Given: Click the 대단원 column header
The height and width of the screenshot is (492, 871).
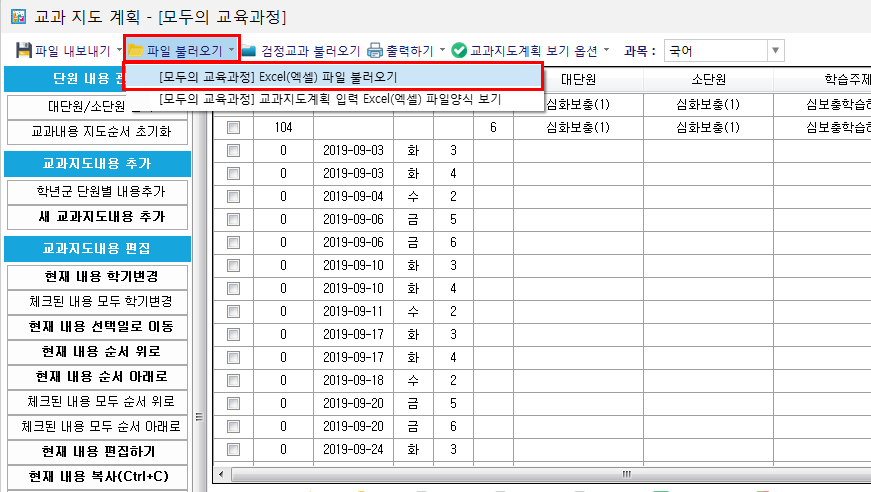Looking at the screenshot, I should (578, 79).
